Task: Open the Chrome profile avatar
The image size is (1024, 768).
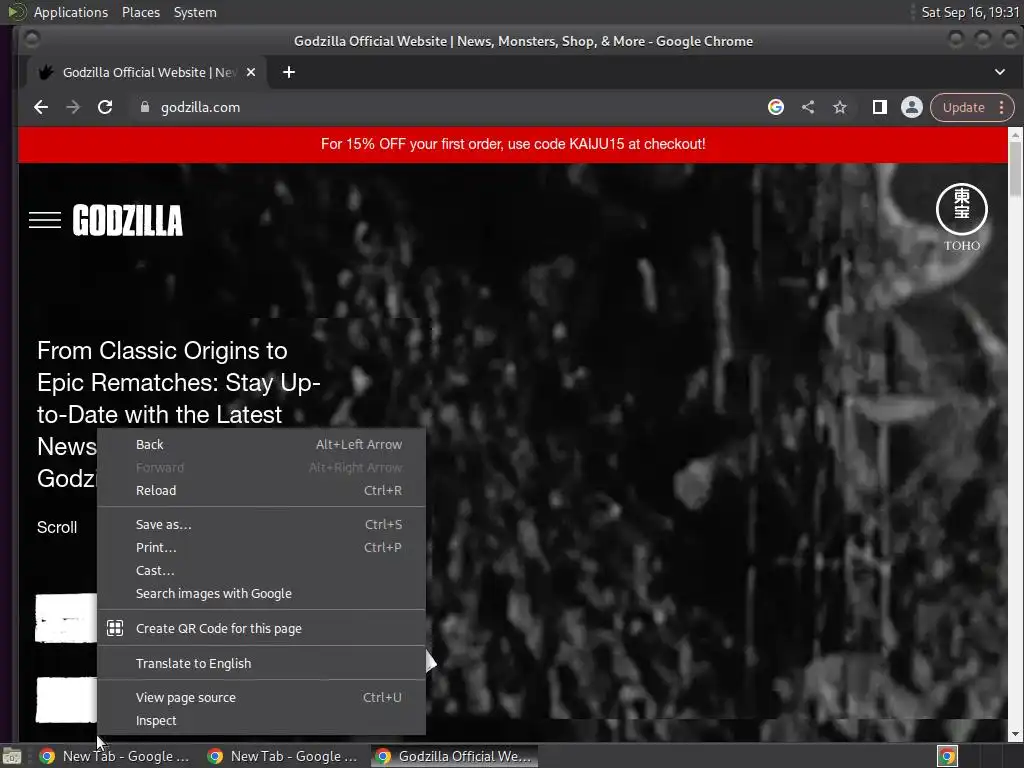Action: pos(912,107)
